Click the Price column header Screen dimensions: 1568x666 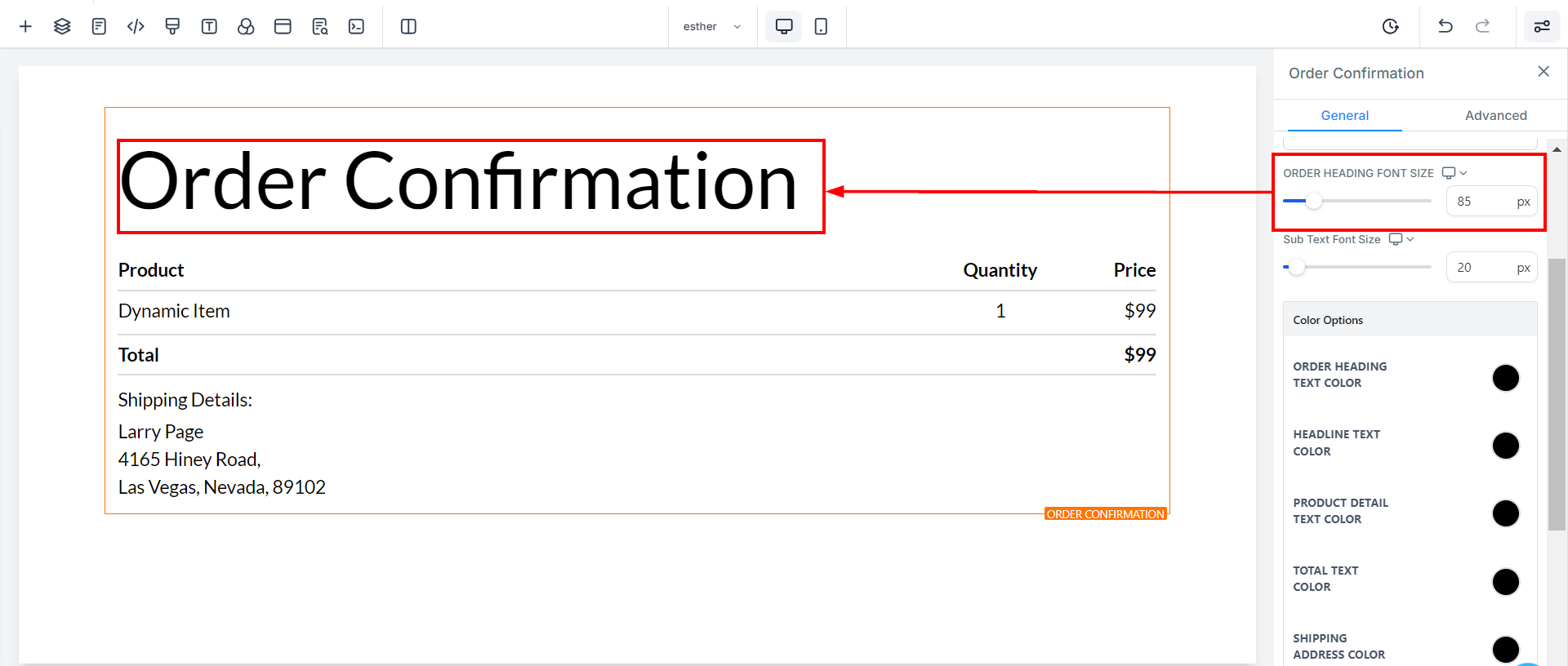pos(1135,270)
